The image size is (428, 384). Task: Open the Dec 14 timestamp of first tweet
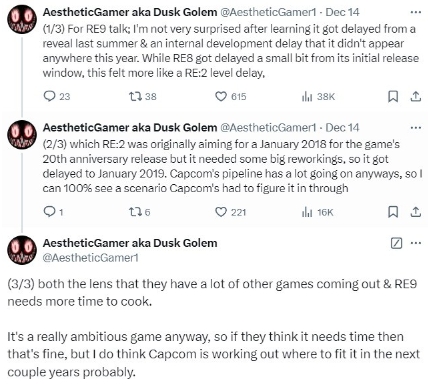click(x=342, y=12)
